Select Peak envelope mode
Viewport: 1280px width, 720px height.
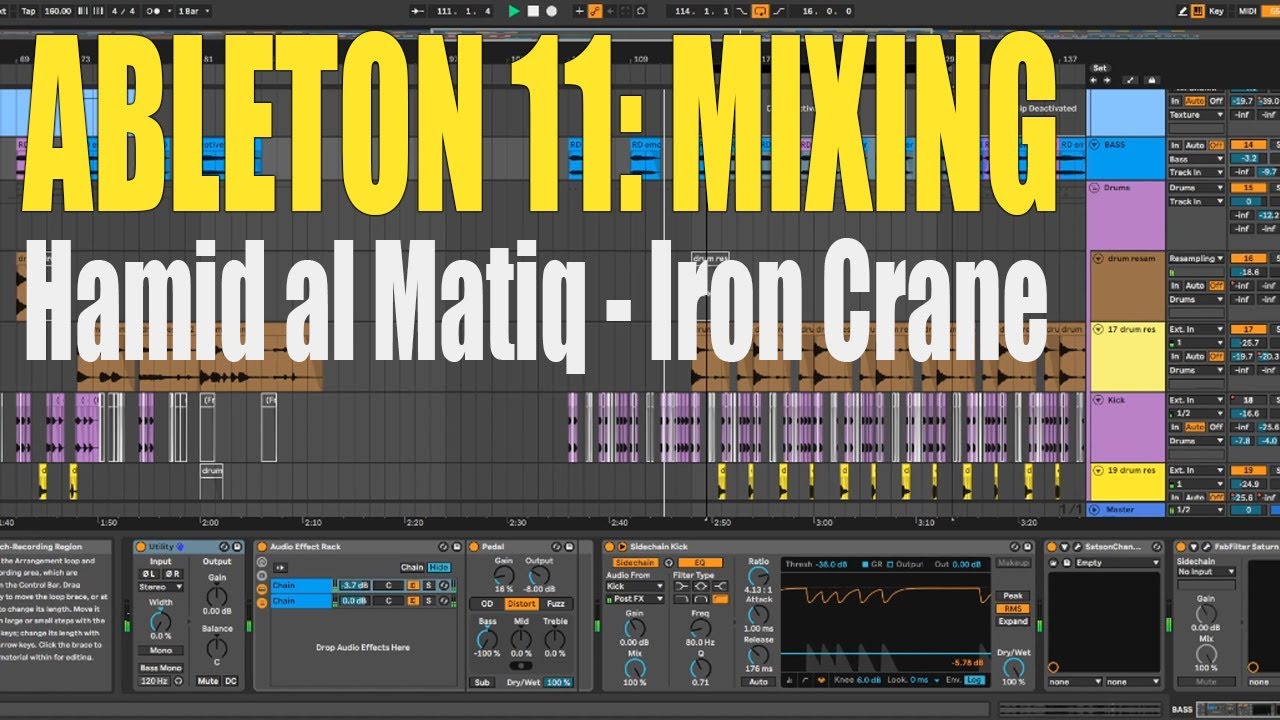(1013, 596)
